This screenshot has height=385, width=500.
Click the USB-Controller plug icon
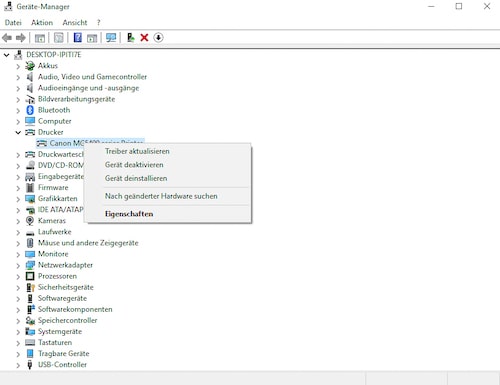pos(30,365)
